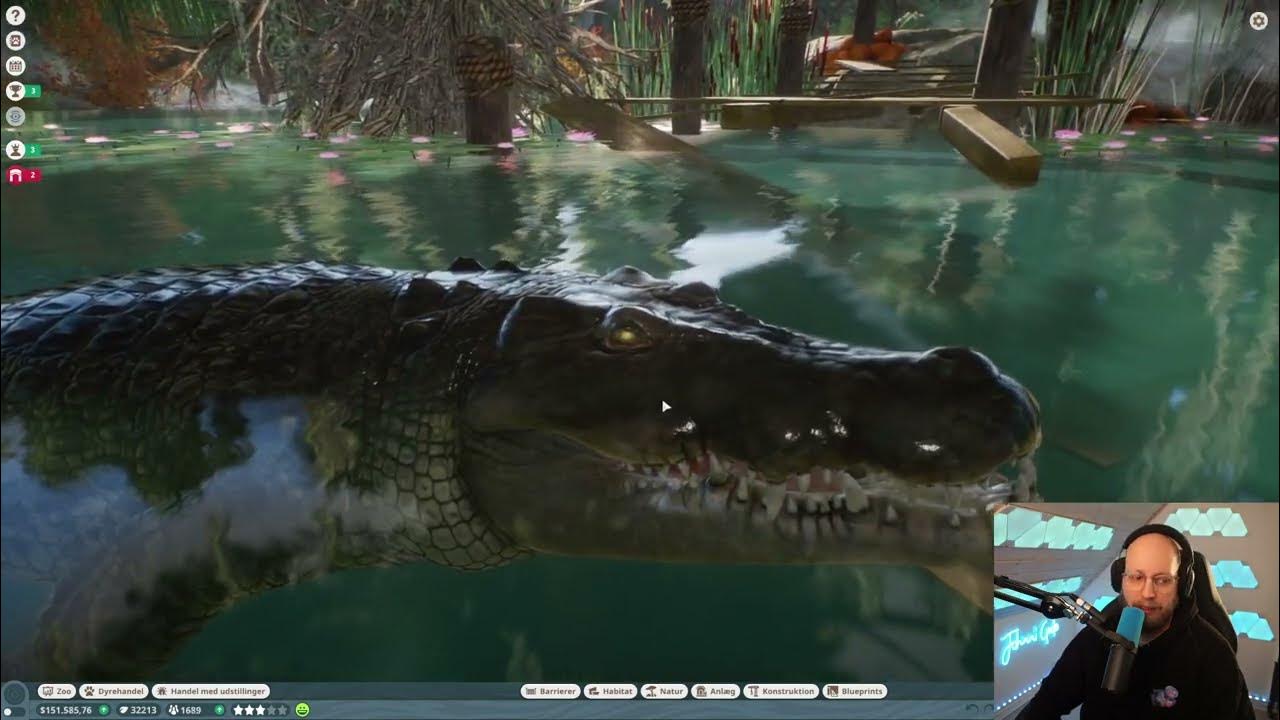The image size is (1280, 720).
Task: Click the red shelter alert icon showing 2
Action: tap(14, 174)
